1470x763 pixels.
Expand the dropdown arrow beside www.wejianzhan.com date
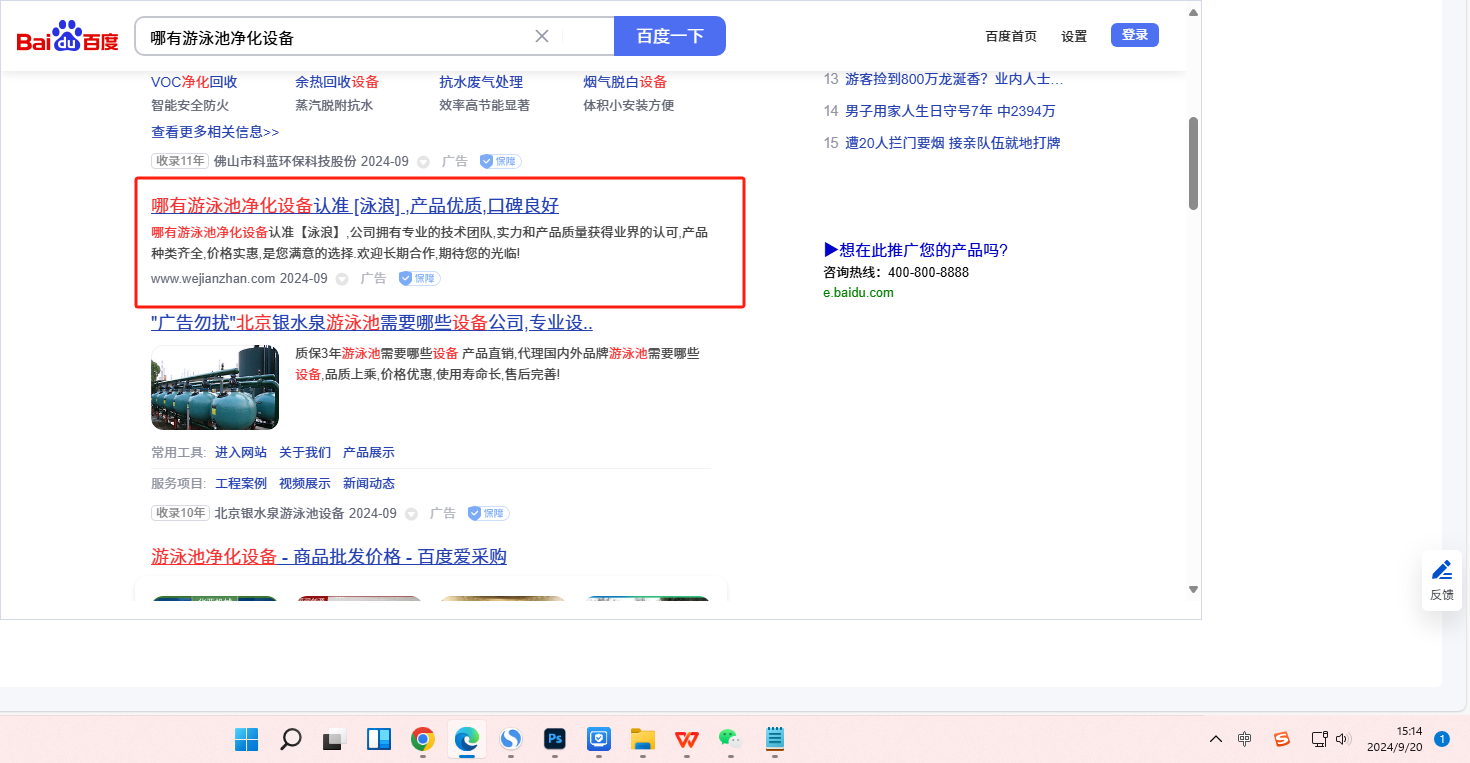(x=342, y=280)
